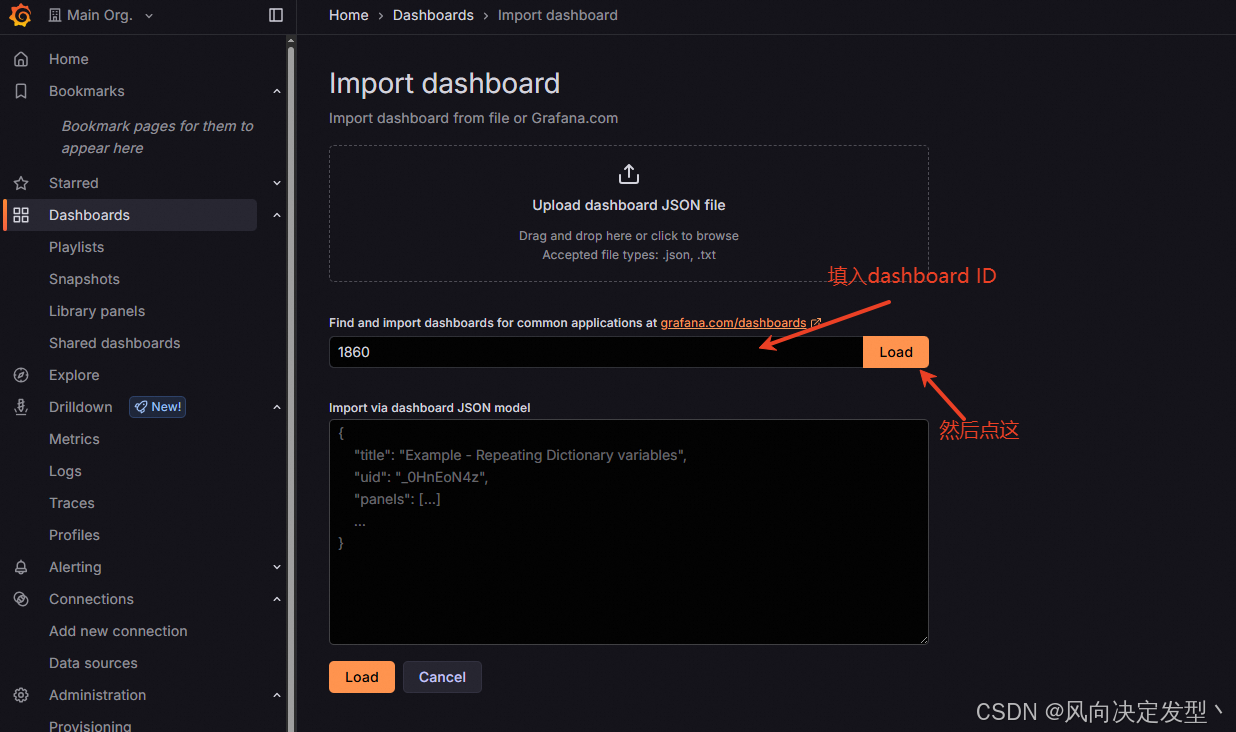Open Explore in the sidebar

pos(74,375)
